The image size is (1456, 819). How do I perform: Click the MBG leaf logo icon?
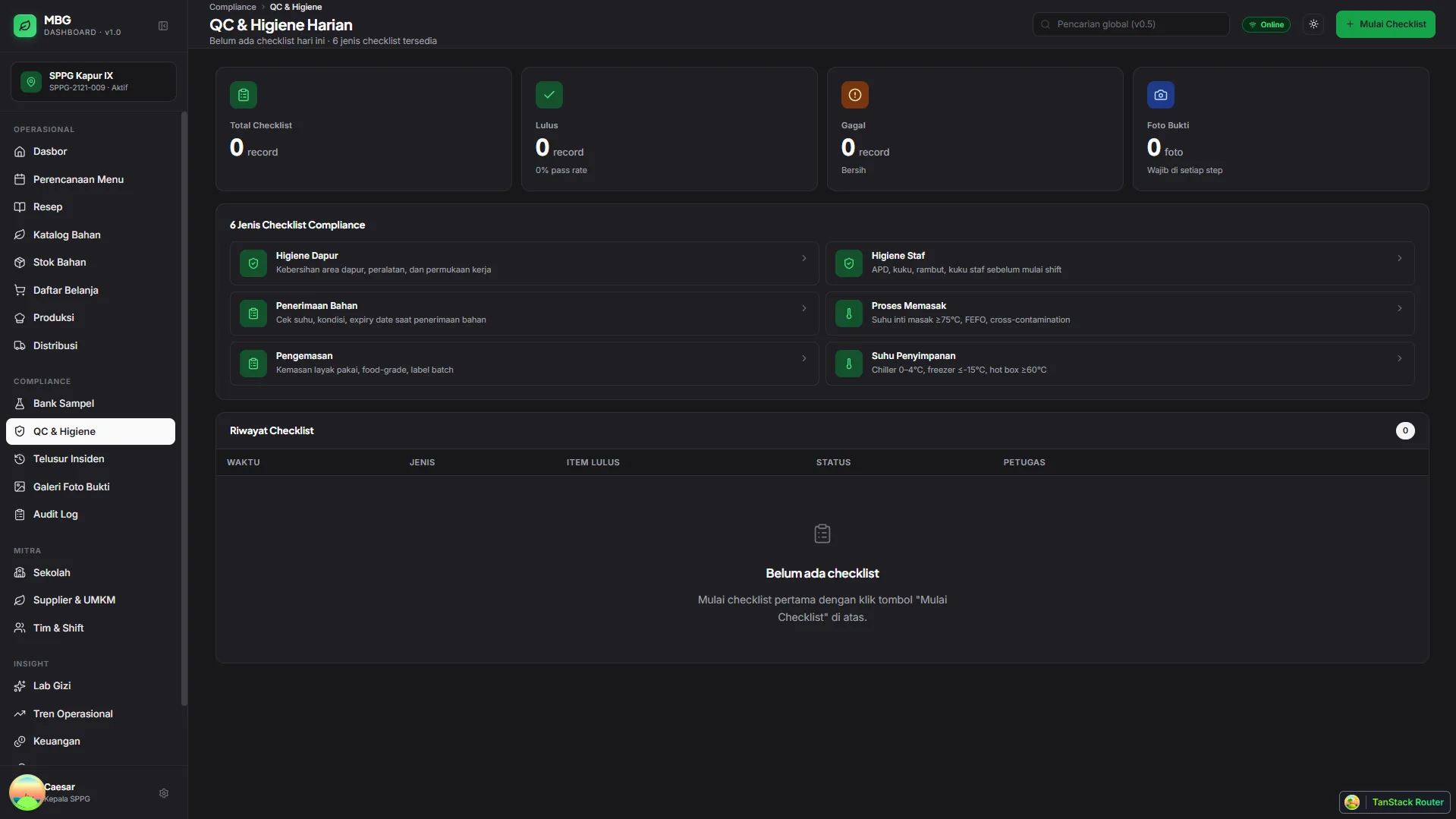25,26
